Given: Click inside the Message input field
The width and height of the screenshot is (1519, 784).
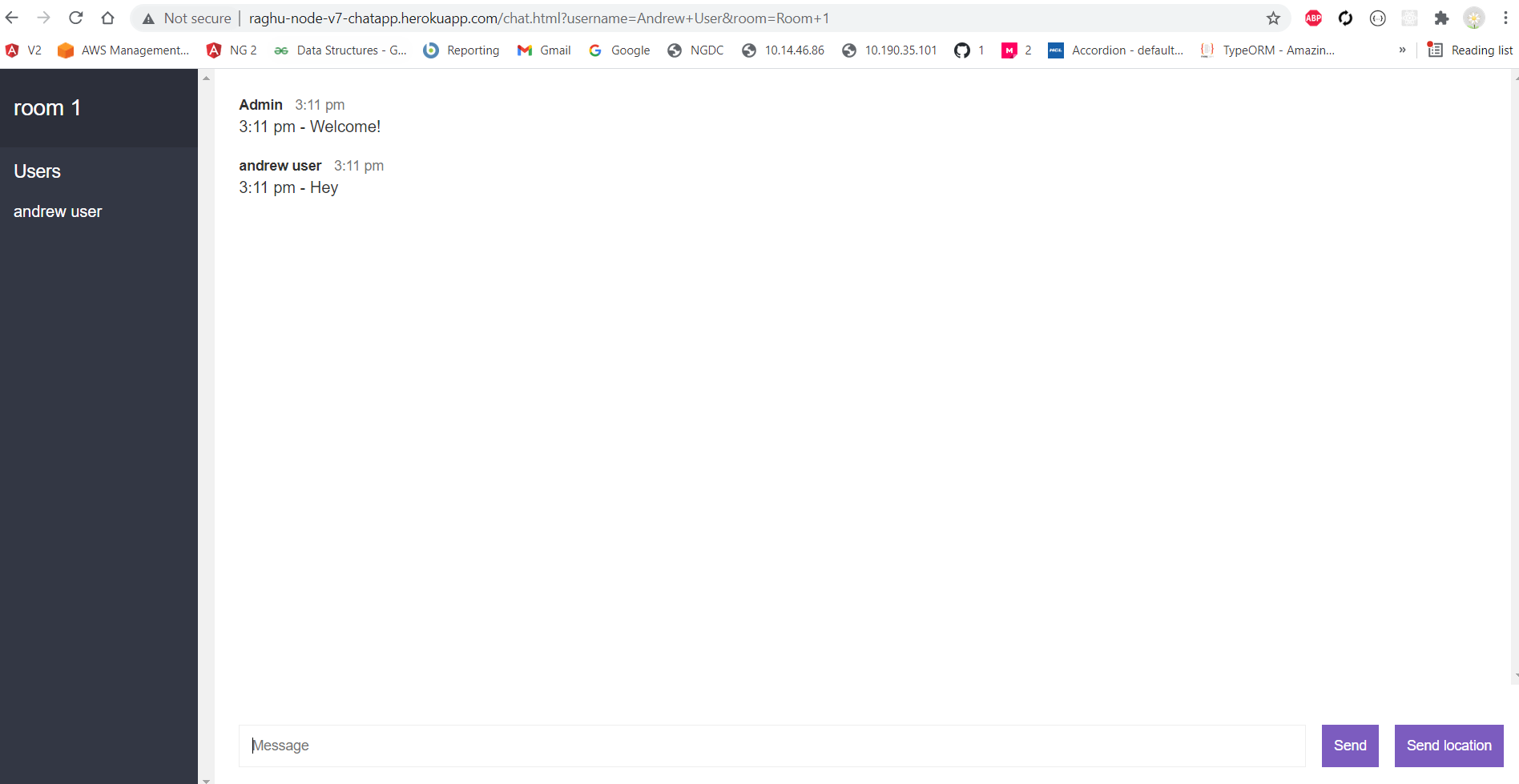Looking at the screenshot, I should (x=769, y=746).
